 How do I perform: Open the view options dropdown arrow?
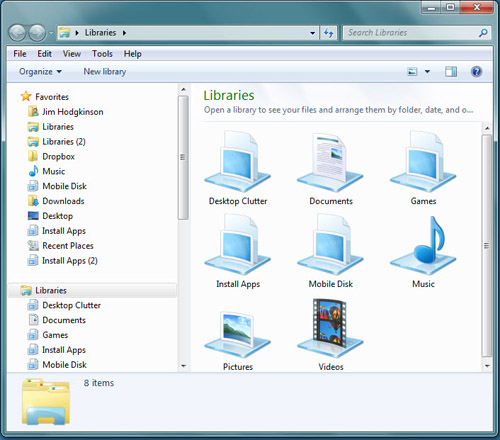(x=427, y=72)
